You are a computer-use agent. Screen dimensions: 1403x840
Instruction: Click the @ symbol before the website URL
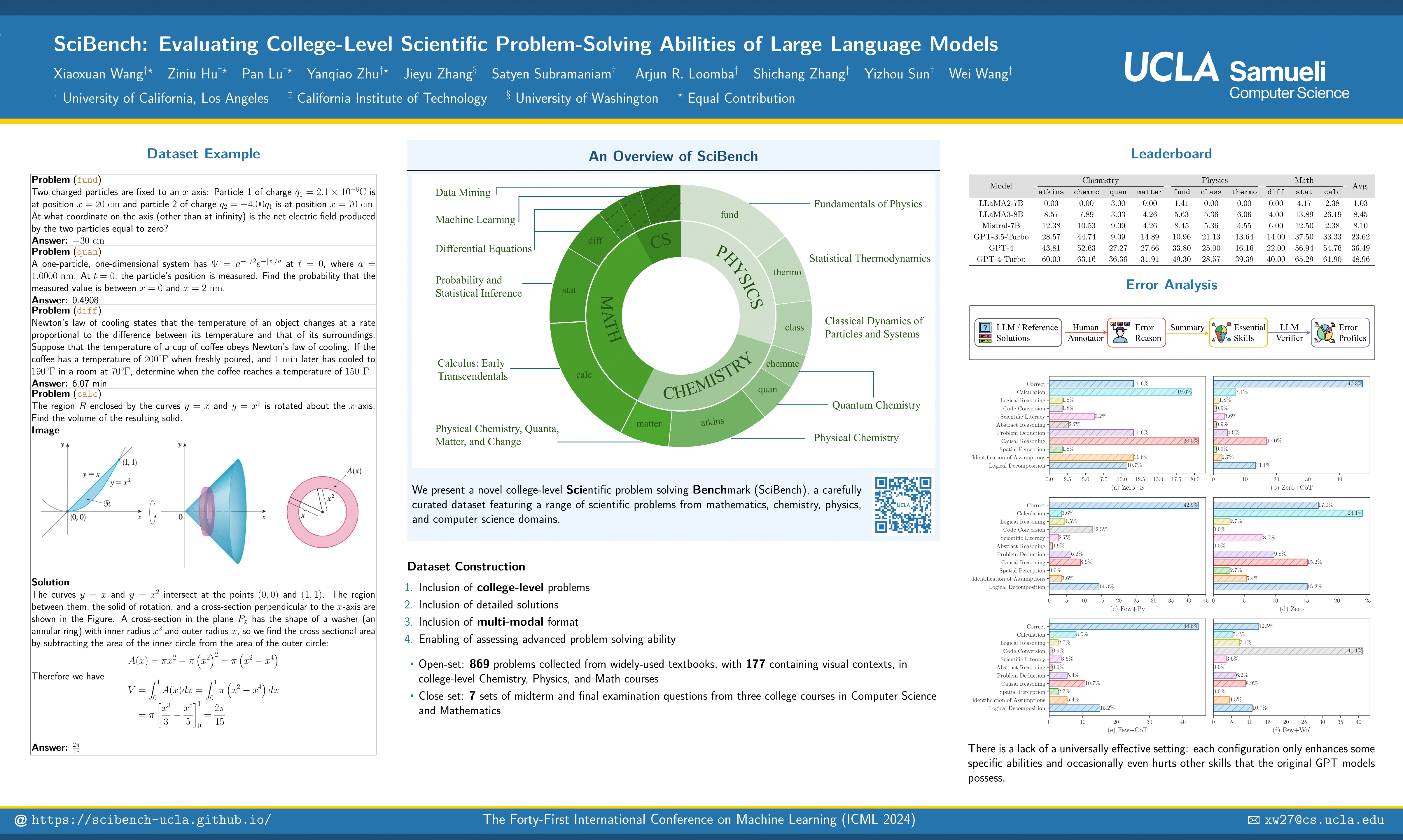pos(20,820)
